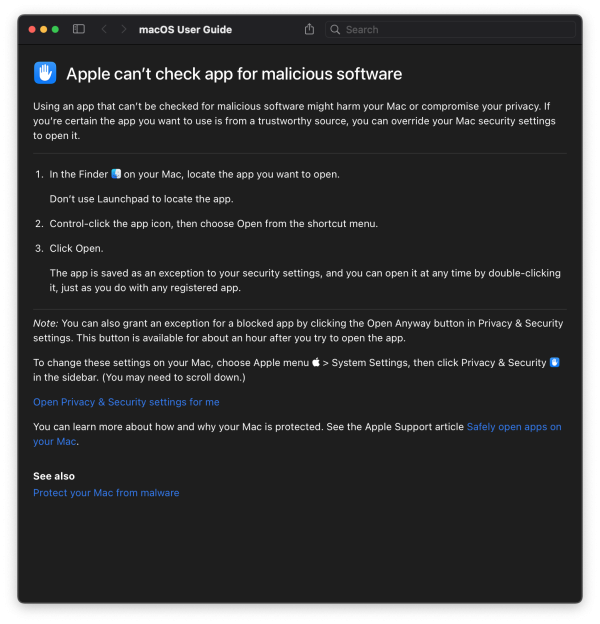Click the macOS User Guide window title

click(185, 29)
